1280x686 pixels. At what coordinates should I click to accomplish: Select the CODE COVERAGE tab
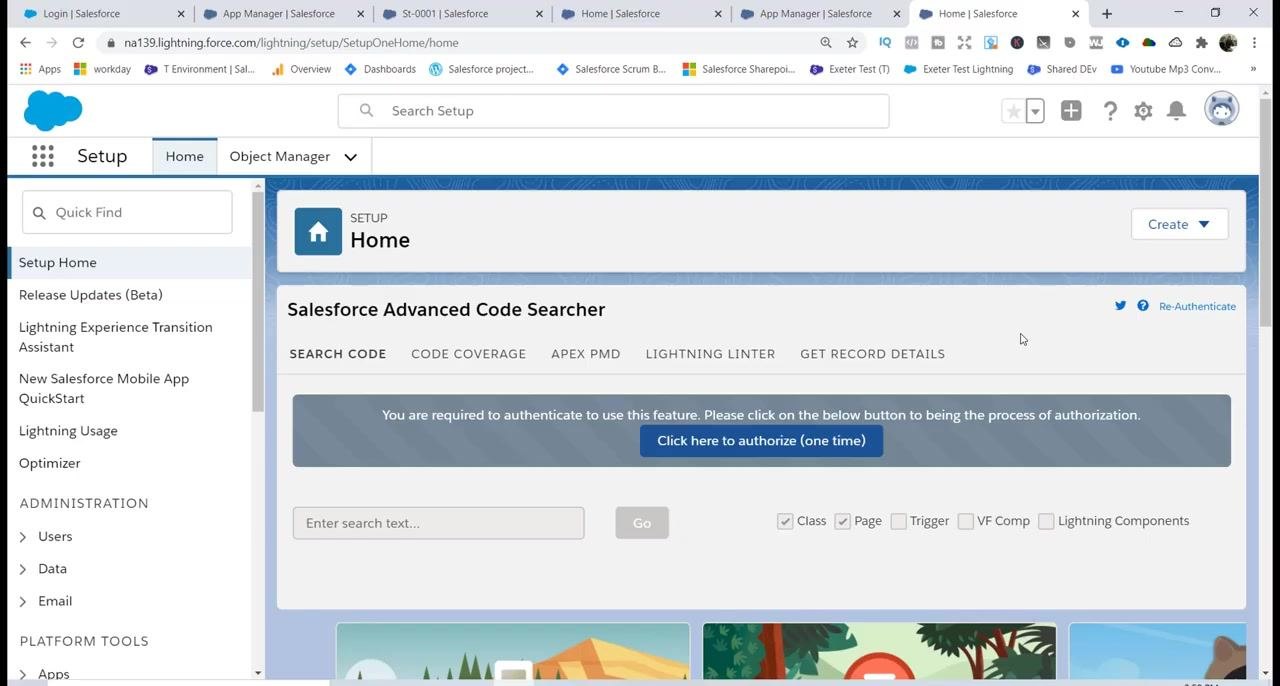click(468, 354)
